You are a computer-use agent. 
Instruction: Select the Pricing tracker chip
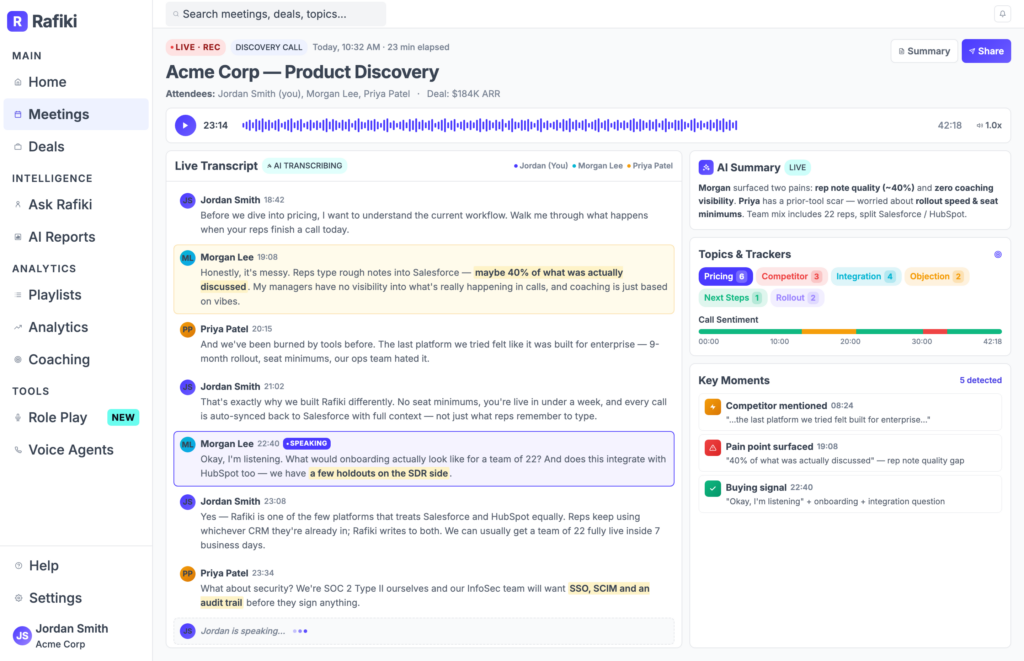pos(726,276)
